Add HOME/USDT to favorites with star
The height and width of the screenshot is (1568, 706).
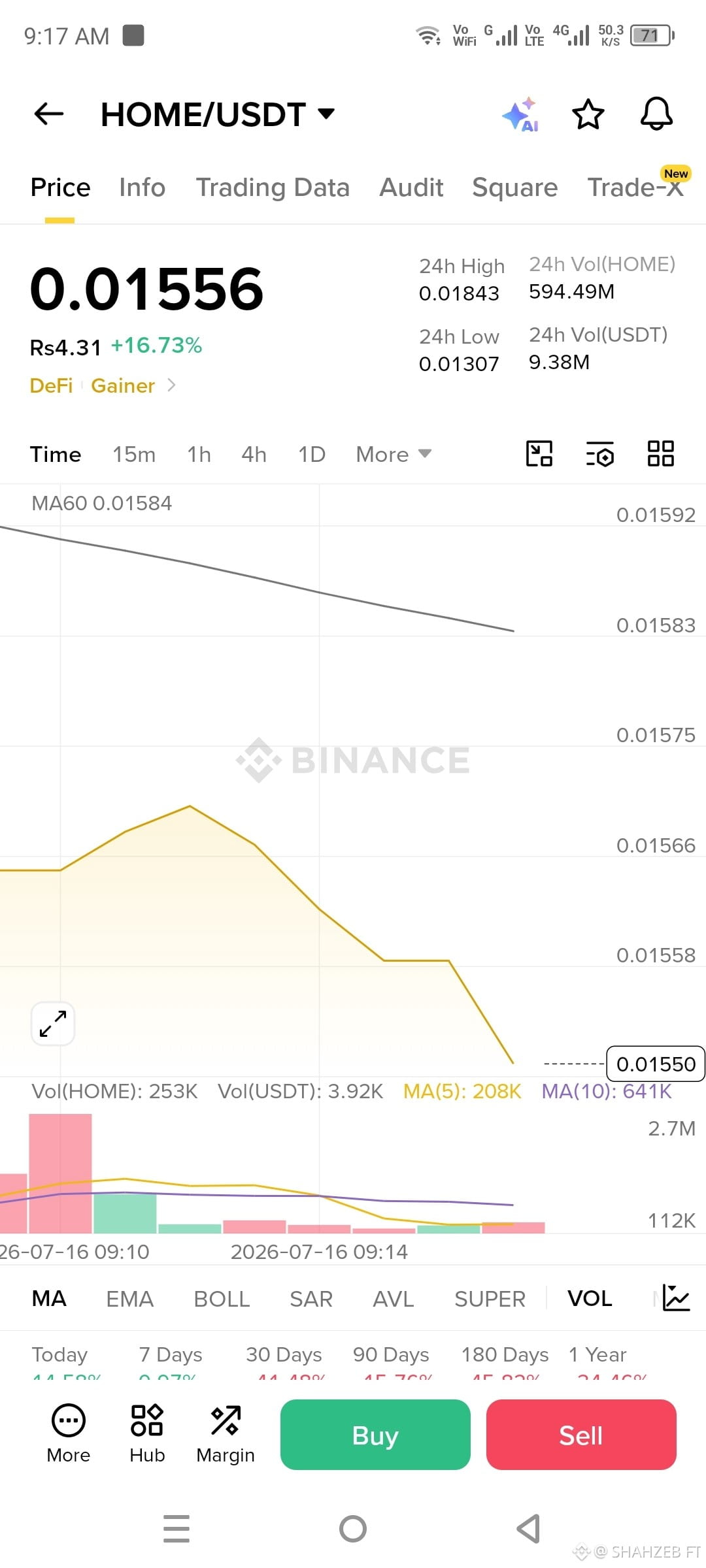[588, 114]
